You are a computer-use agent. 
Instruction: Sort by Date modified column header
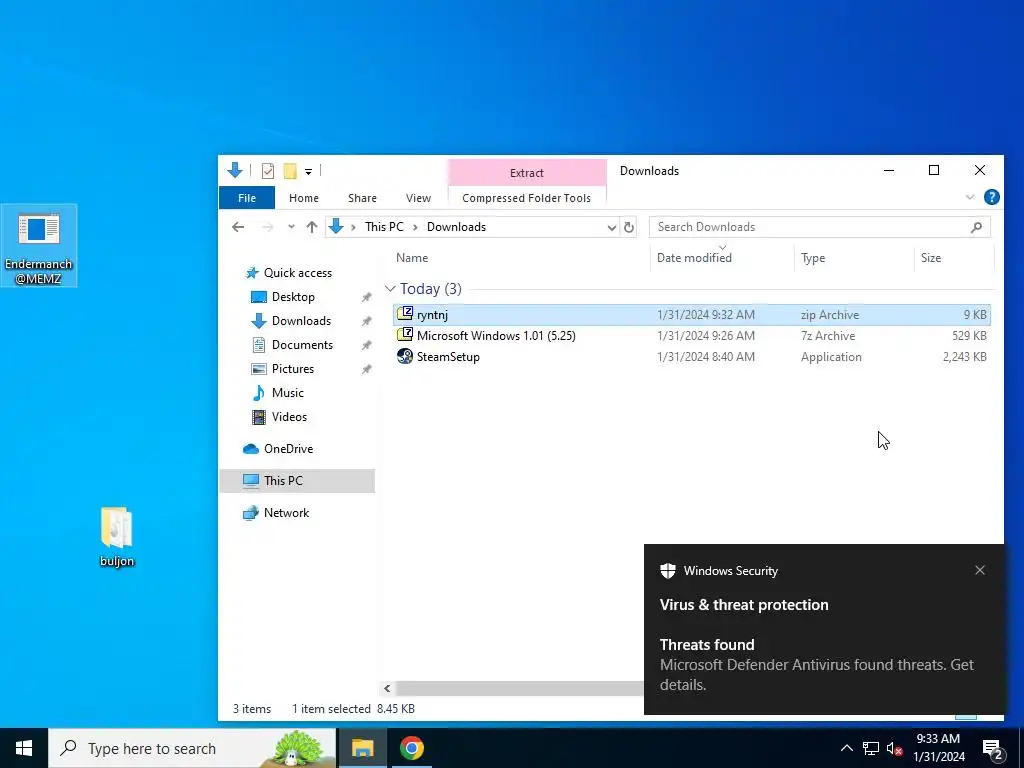click(694, 258)
